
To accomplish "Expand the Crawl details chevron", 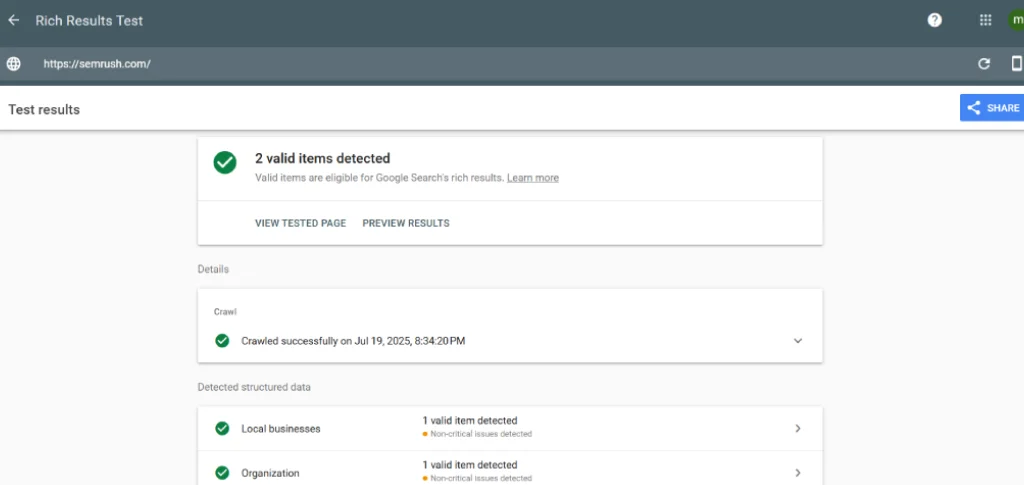I will [797, 341].
